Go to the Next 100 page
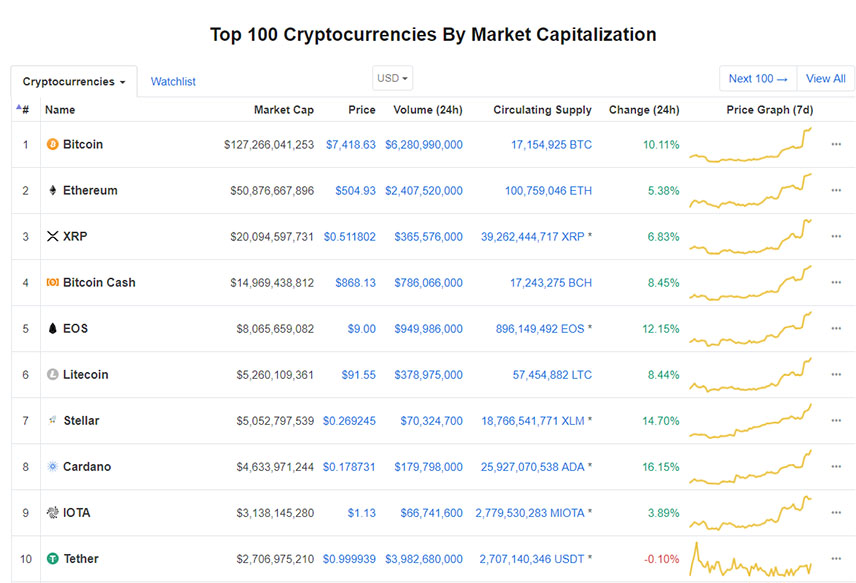The width and height of the screenshot is (856, 583). 757,79
